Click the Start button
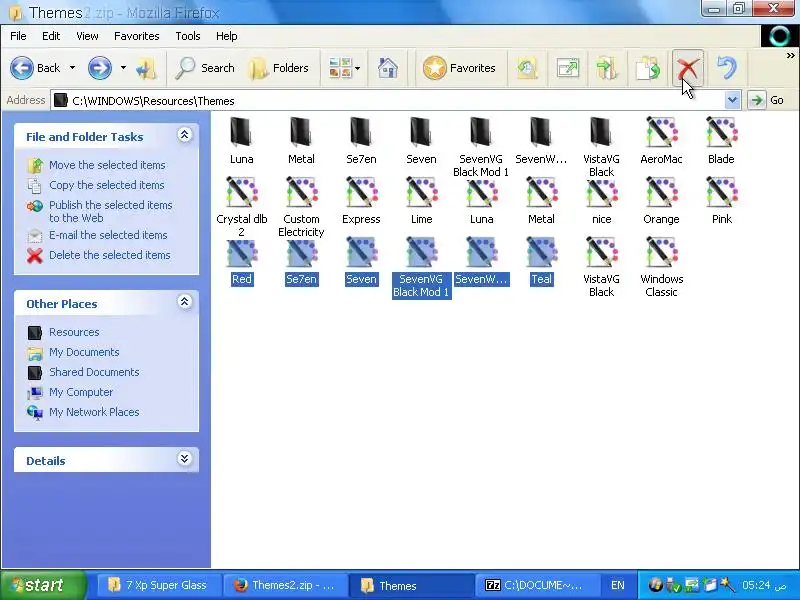This screenshot has height=600, width=800. click(43, 585)
